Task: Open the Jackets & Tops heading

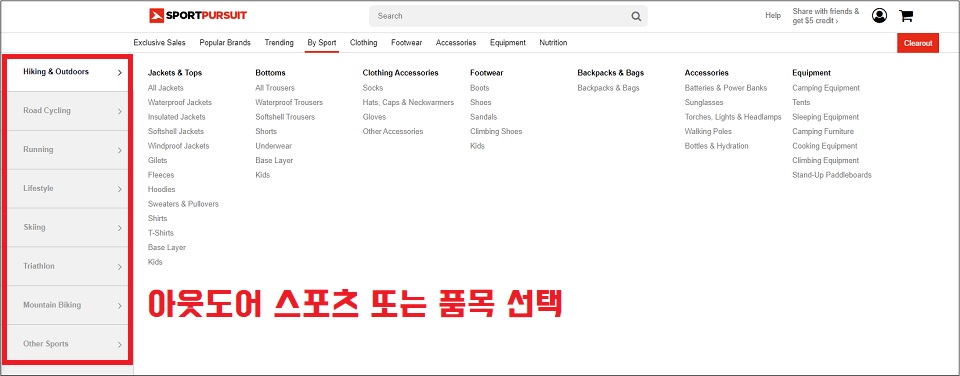Action: tap(174, 73)
